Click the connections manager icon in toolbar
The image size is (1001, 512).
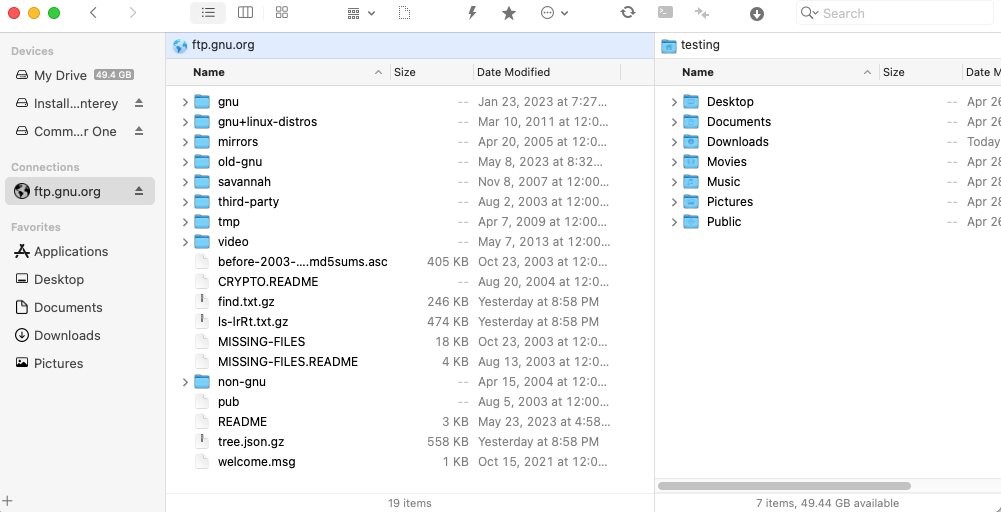[702, 13]
